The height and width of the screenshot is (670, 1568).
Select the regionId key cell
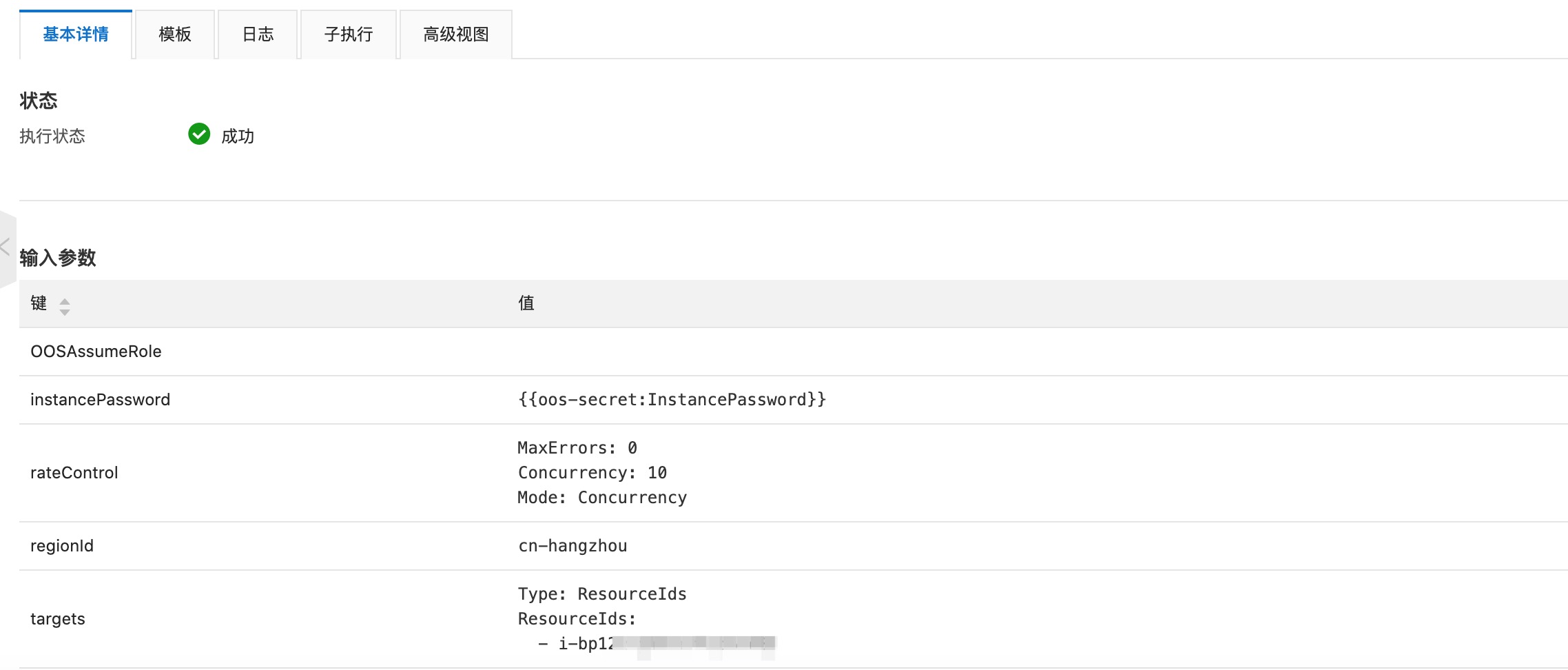(x=62, y=546)
